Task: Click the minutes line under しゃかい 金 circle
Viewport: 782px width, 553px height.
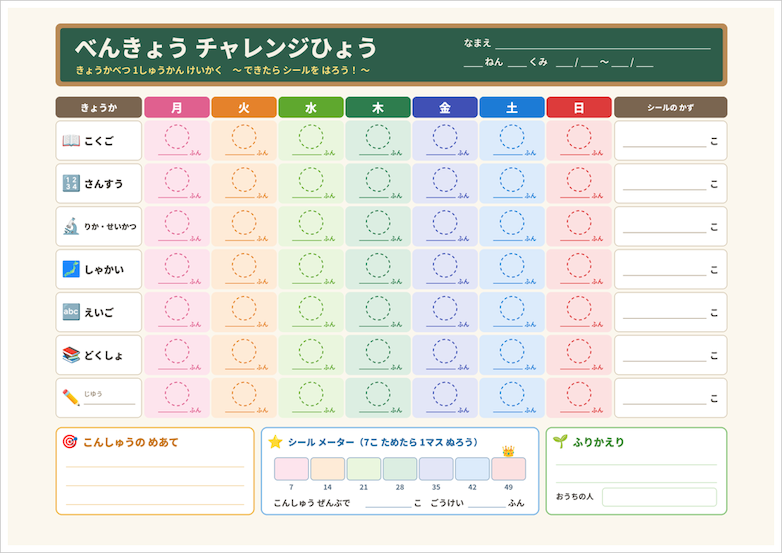Action: pyautogui.click(x=441, y=284)
